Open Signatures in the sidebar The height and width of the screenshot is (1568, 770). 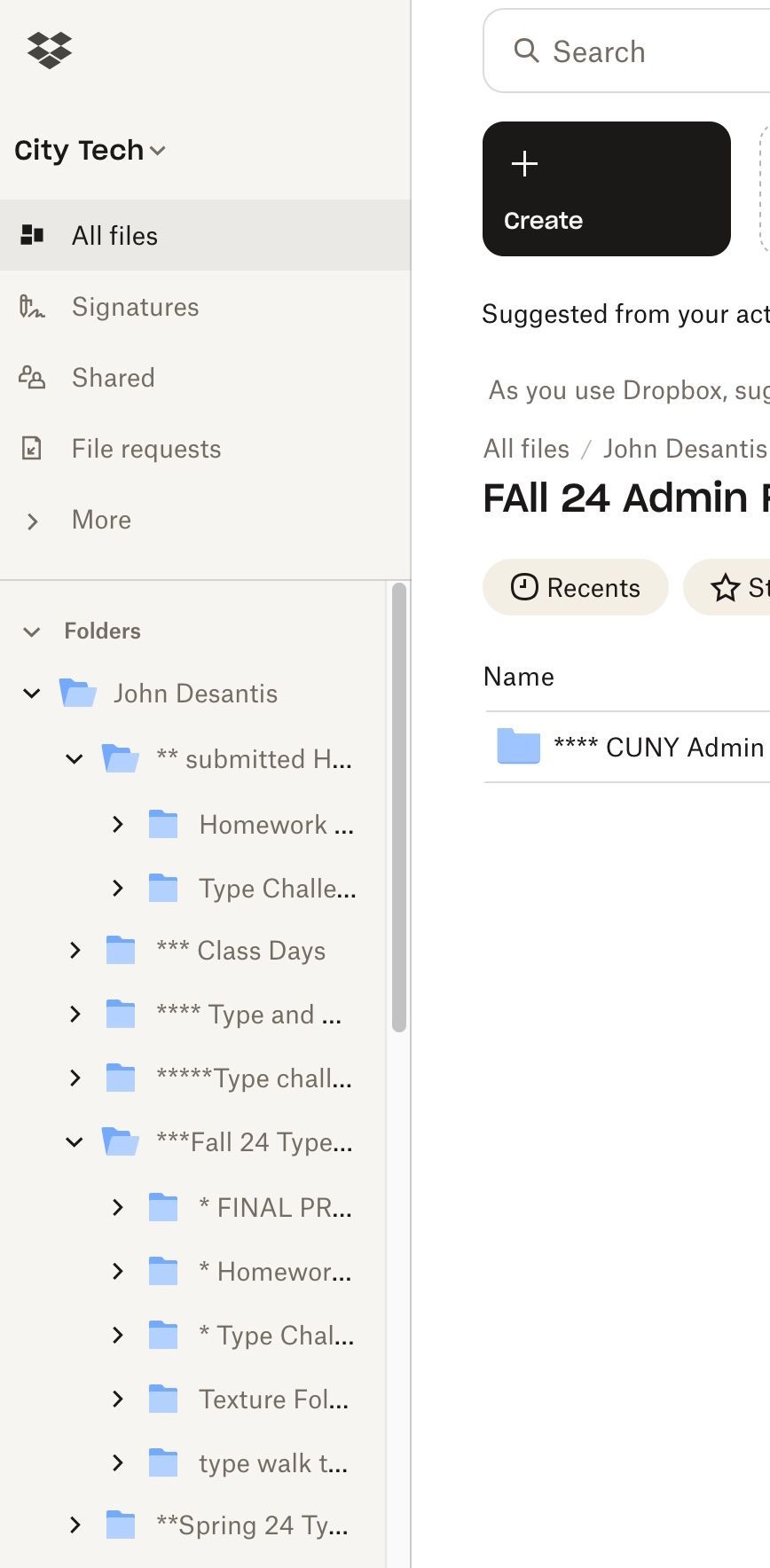tap(135, 307)
